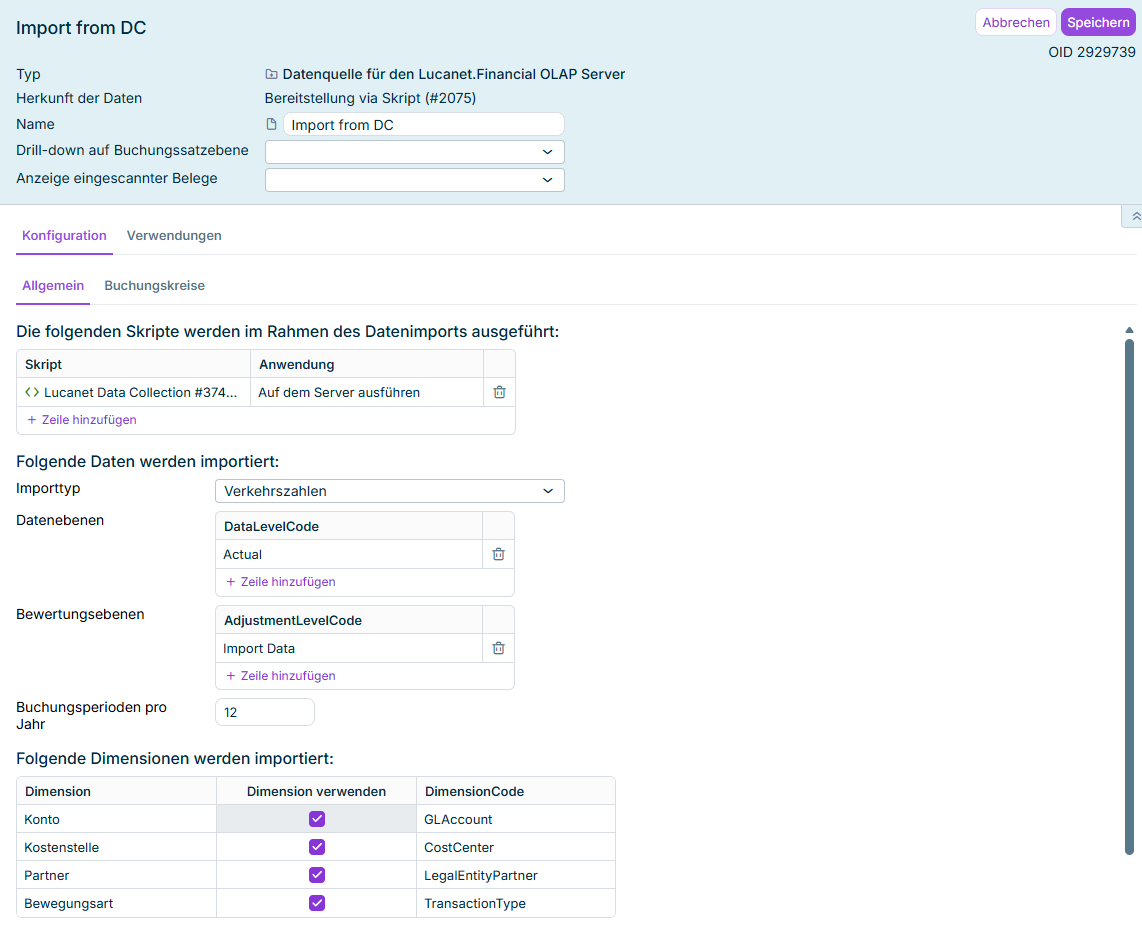The image size is (1142, 927).
Task: Delete the Lucanet Data Collection script row
Action: point(500,393)
